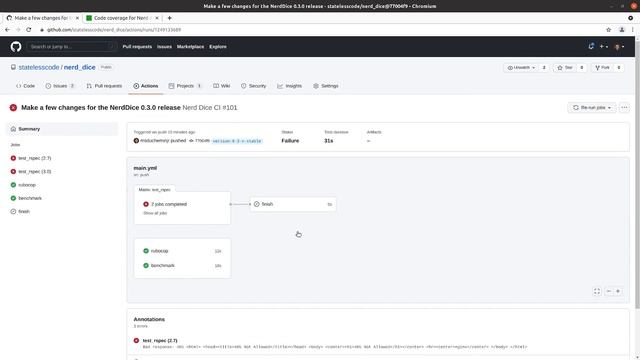Switch to the Insights repository tab
Screen dimensions: 640x360
pos(289,86)
